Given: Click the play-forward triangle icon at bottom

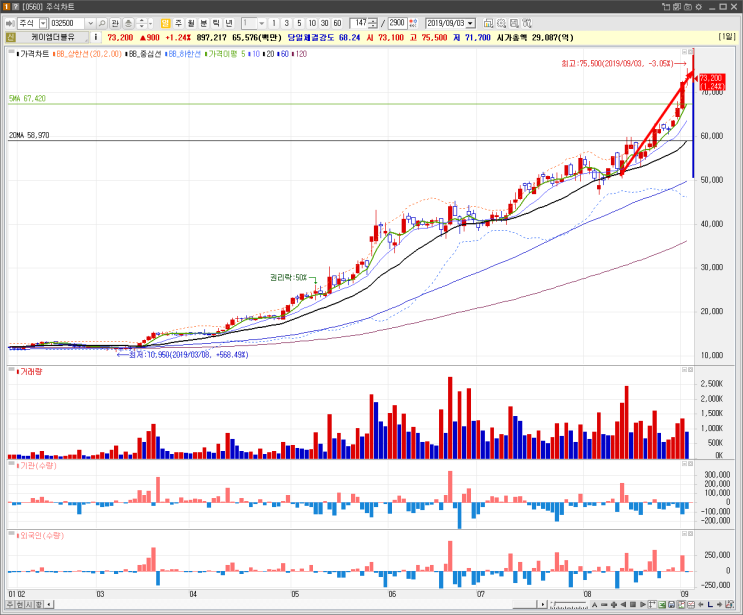Looking at the screenshot, I should pos(642,605).
